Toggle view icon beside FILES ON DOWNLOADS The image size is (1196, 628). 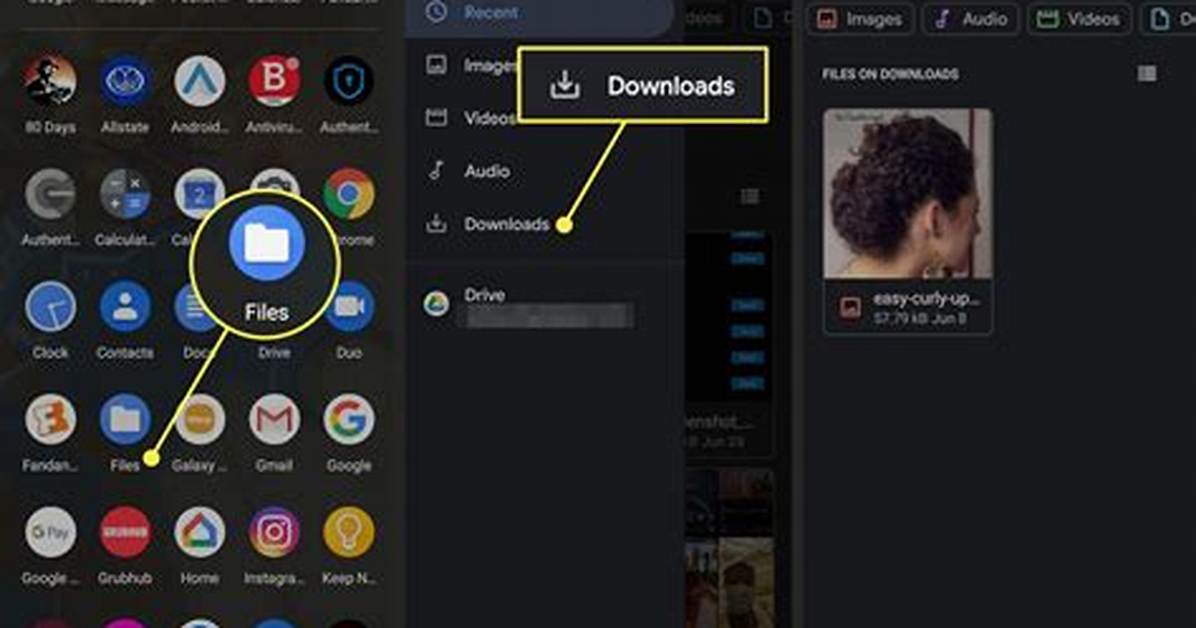coord(1146,73)
